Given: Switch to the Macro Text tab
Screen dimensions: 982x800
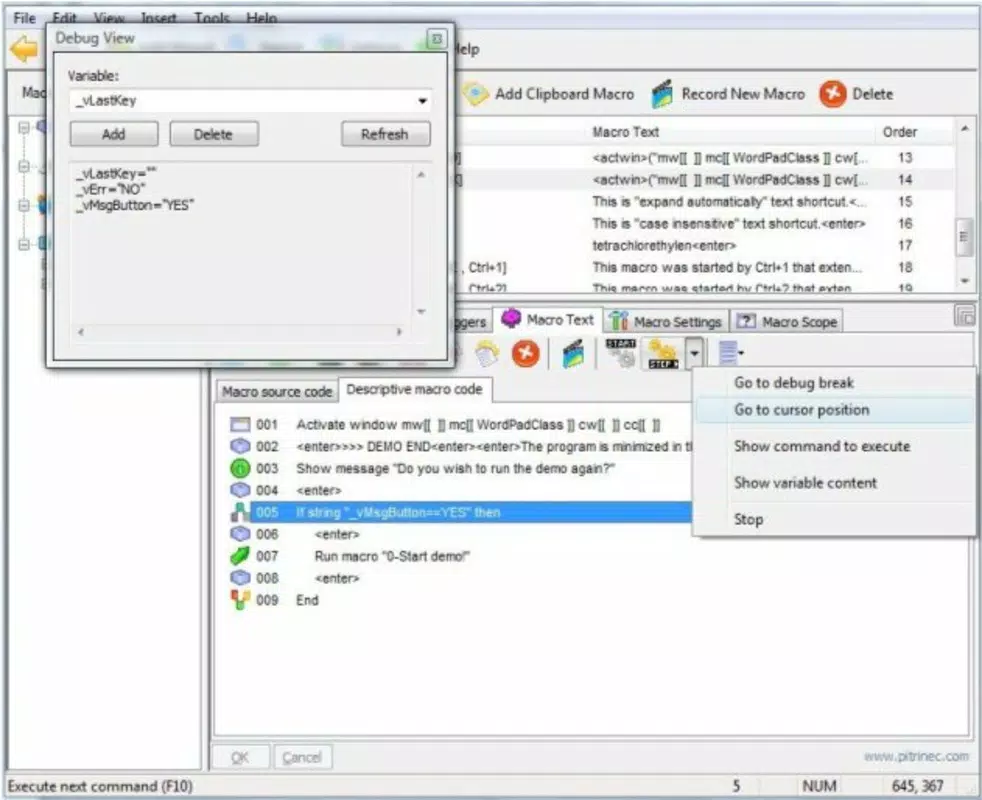Looking at the screenshot, I should [548, 319].
